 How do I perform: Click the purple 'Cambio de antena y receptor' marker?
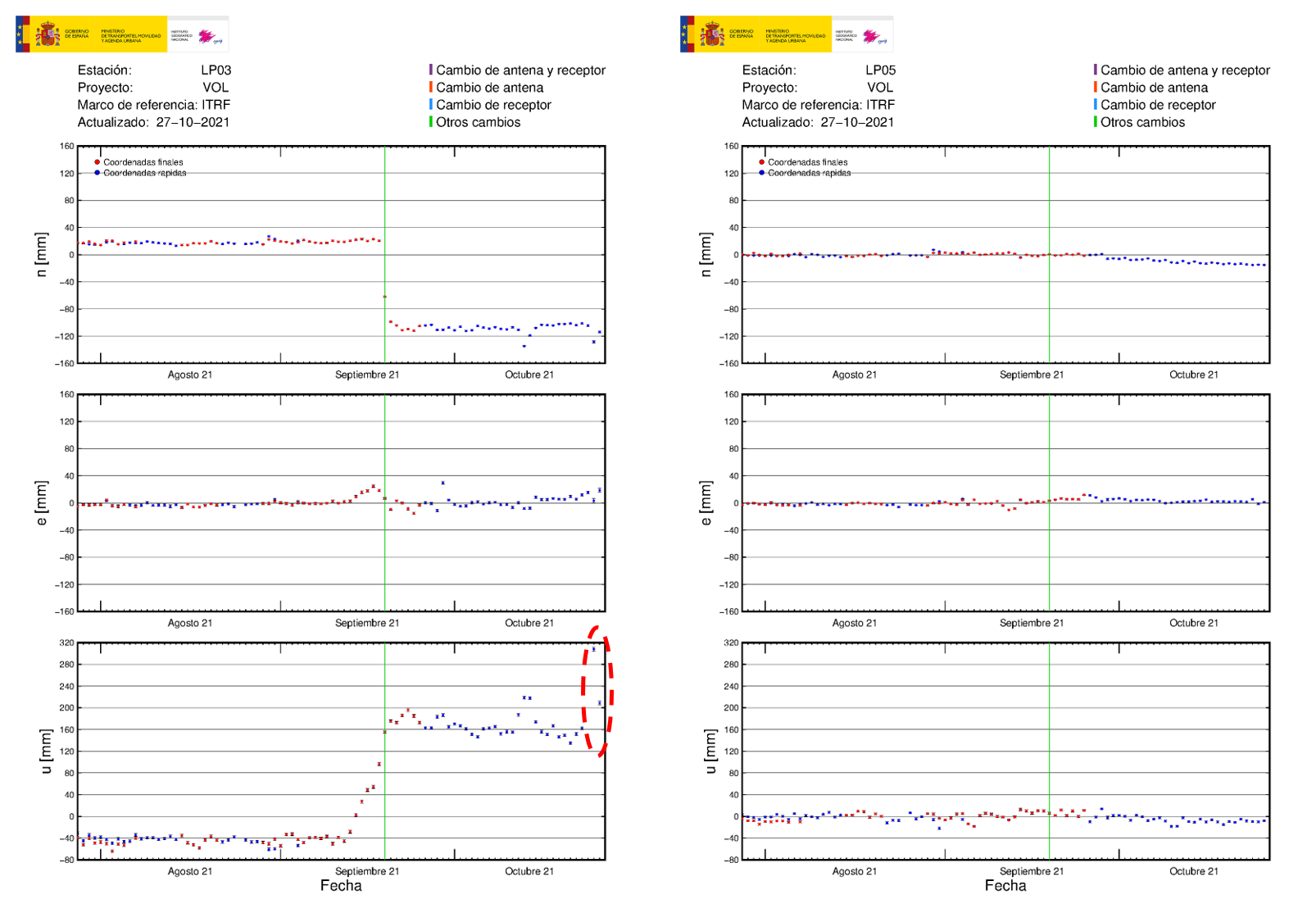click(431, 70)
